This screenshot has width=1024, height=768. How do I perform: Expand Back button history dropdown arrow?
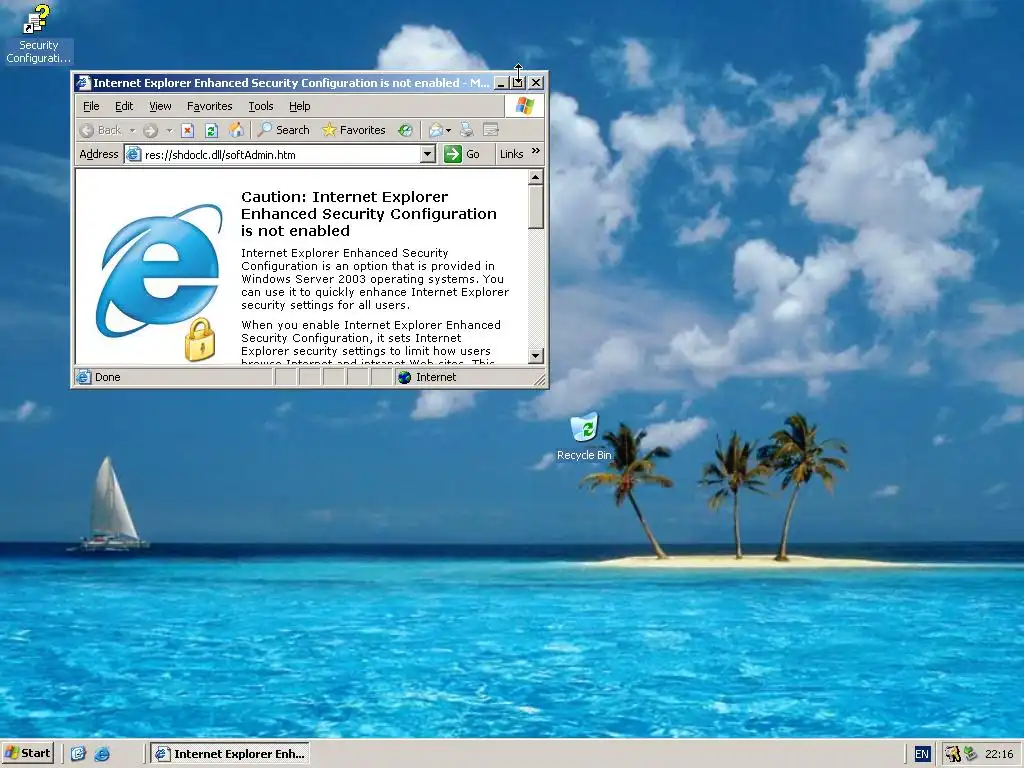point(132,131)
